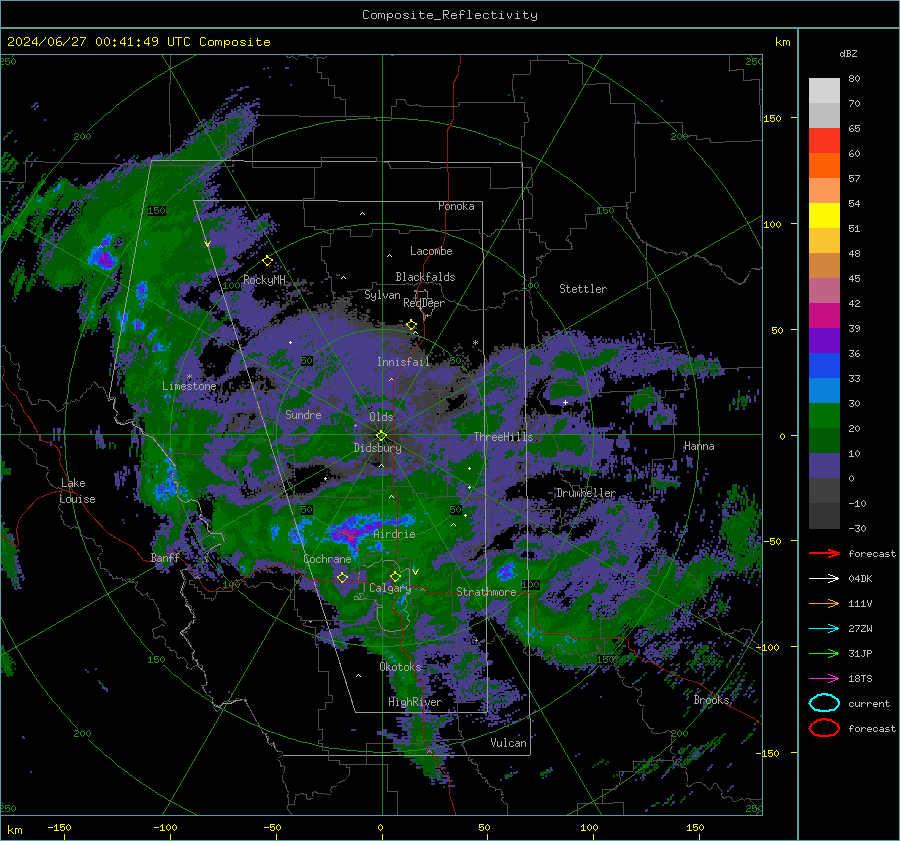The height and width of the screenshot is (841, 900).
Task: Select the radar site diamond at Didsbury
Action: [381, 436]
